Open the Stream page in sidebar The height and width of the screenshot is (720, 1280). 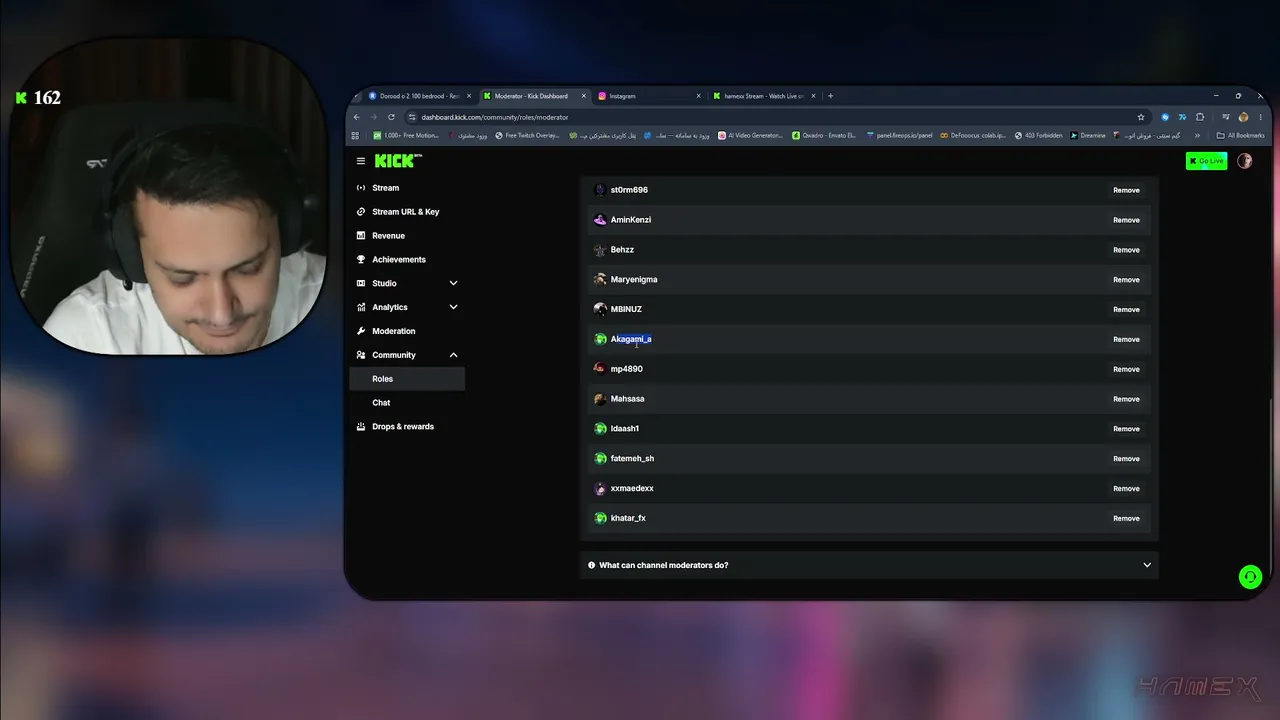click(x=385, y=188)
